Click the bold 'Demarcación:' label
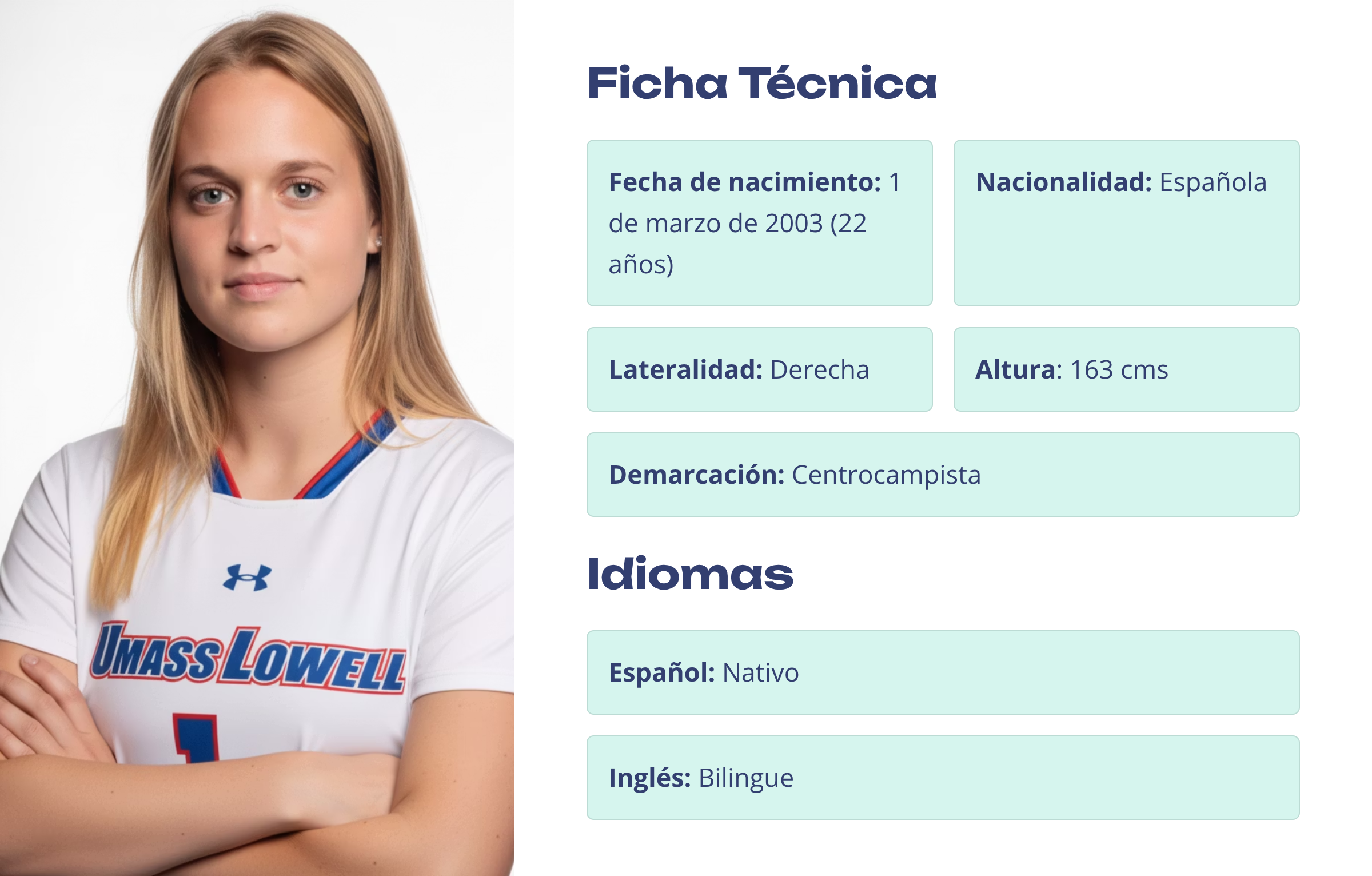 coord(696,475)
